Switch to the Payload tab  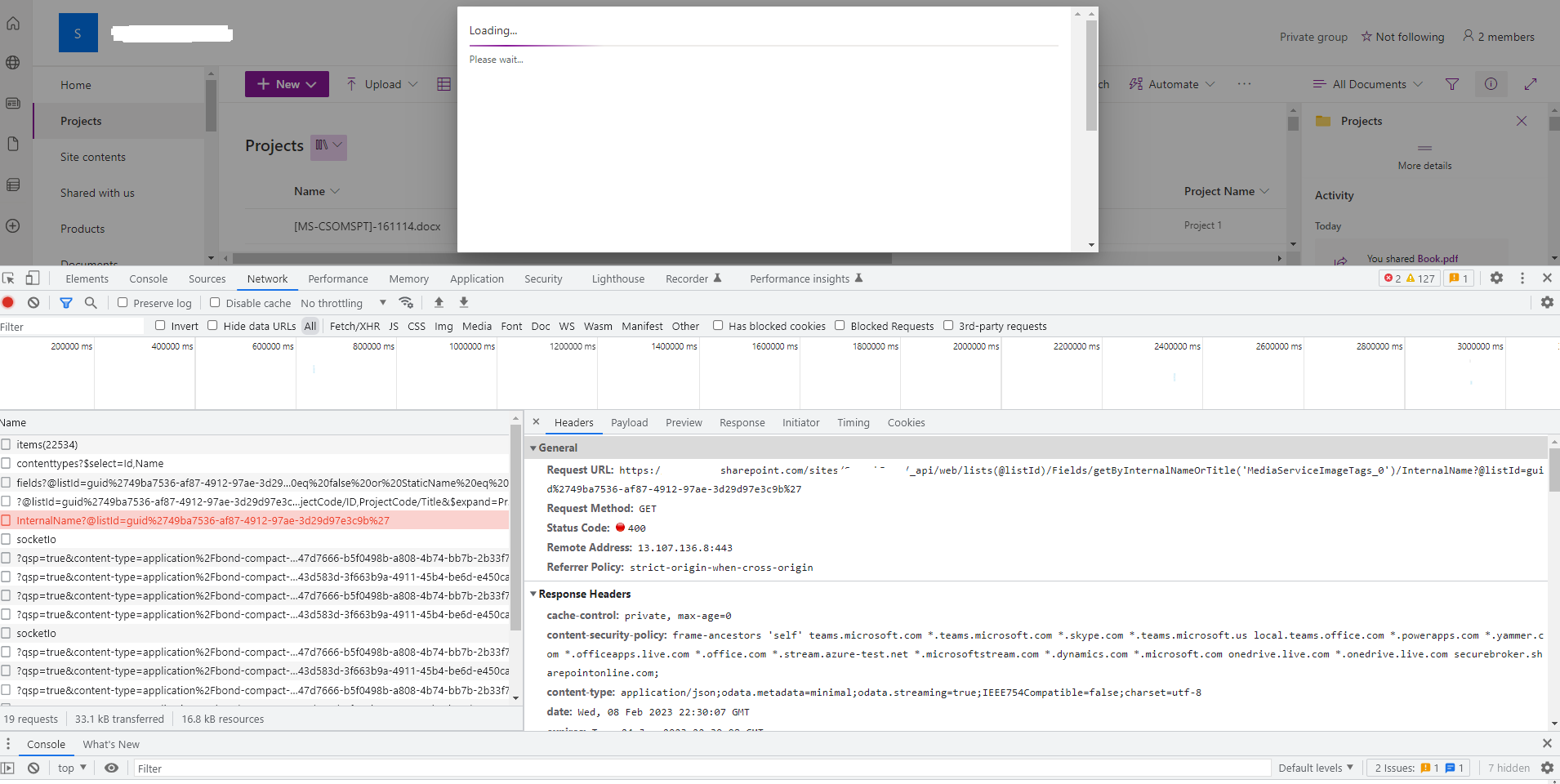pos(628,422)
